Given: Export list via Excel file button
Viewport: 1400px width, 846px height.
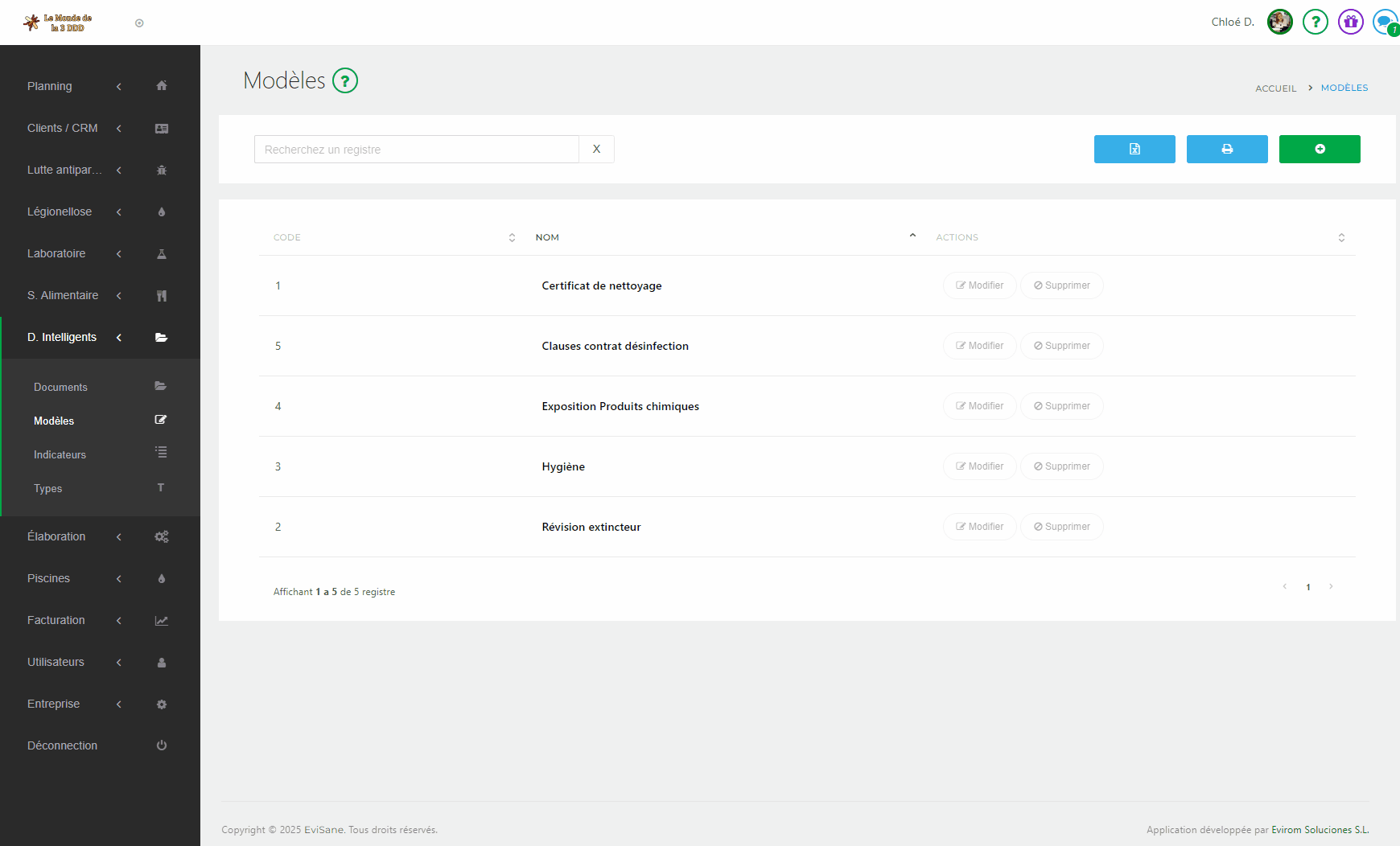Looking at the screenshot, I should pyautogui.click(x=1134, y=149).
